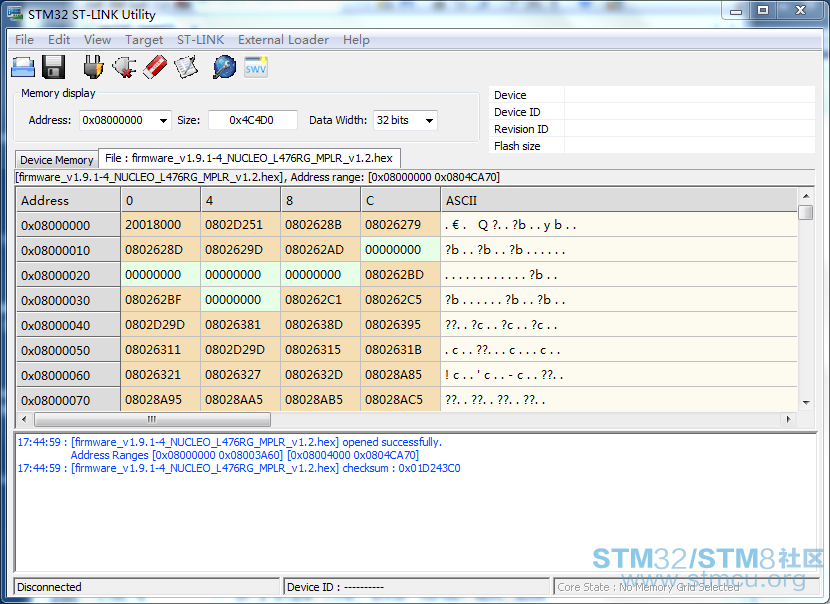Image resolution: width=830 pixels, height=604 pixels.
Task: Select cell value 08026279
Action: pos(401,225)
